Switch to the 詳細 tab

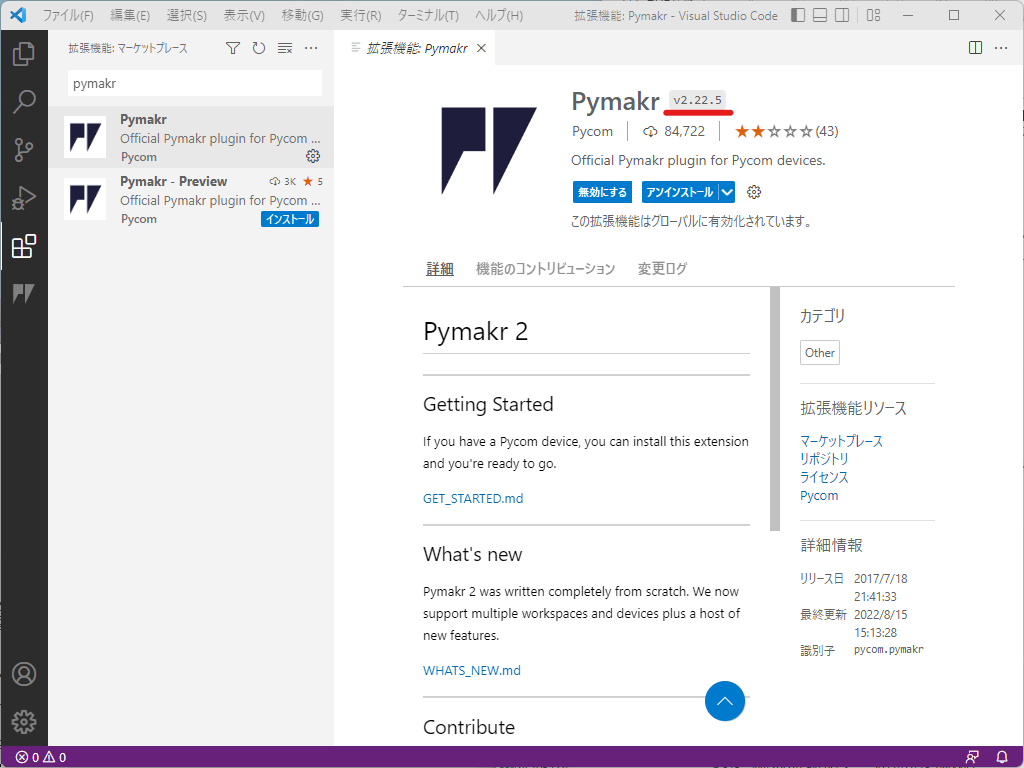440,268
